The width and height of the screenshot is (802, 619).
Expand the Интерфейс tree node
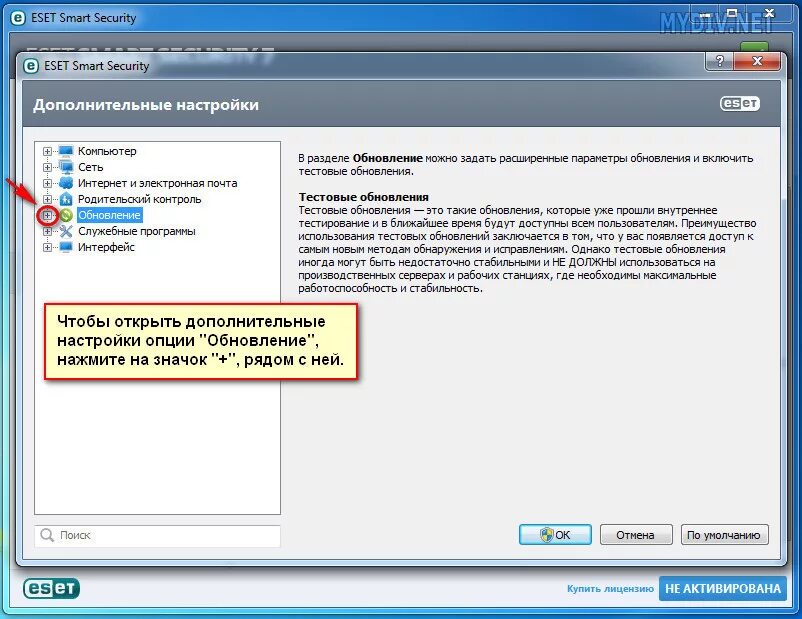coord(47,247)
